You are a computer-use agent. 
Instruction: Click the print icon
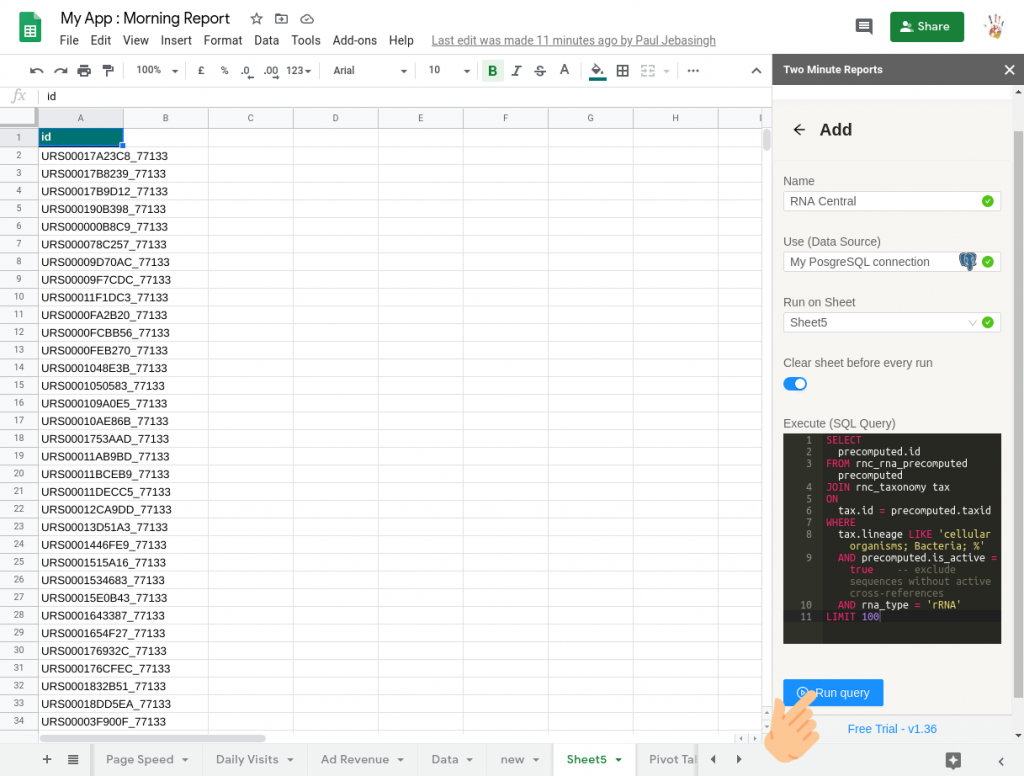[x=84, y=71]
